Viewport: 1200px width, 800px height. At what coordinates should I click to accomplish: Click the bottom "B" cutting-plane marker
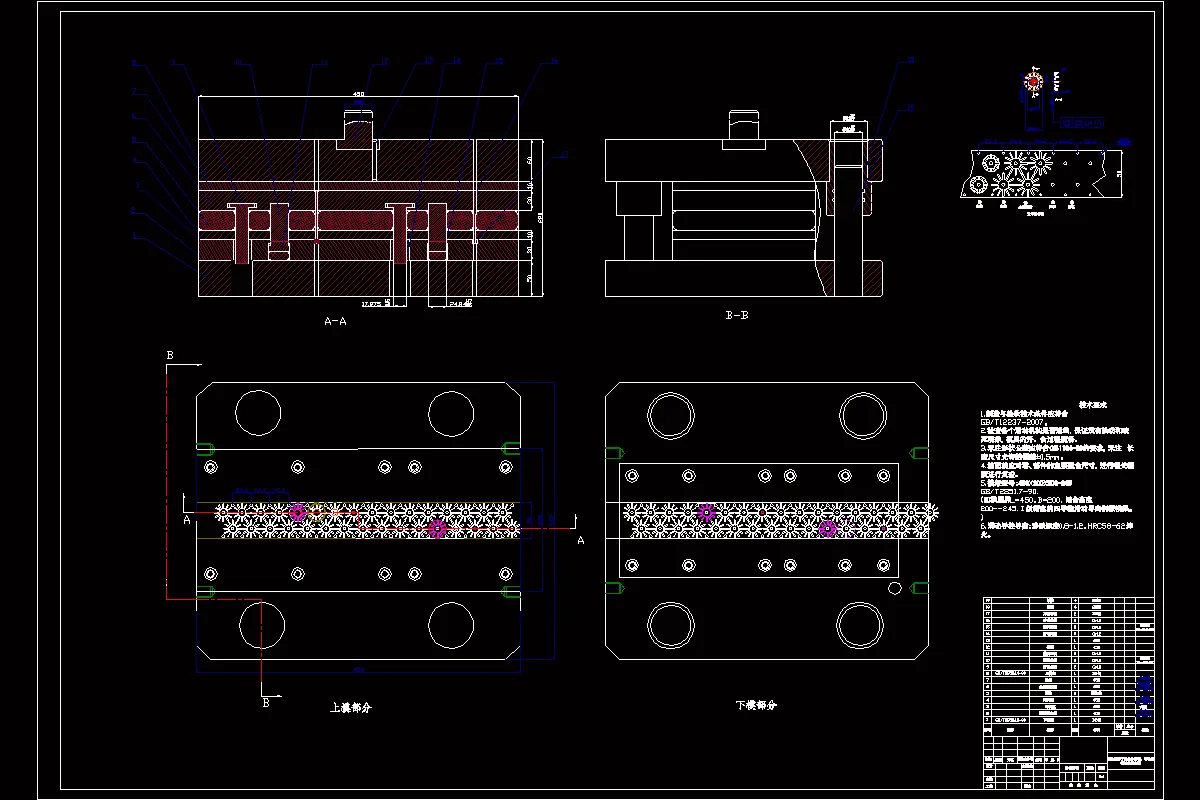point(266,703)
